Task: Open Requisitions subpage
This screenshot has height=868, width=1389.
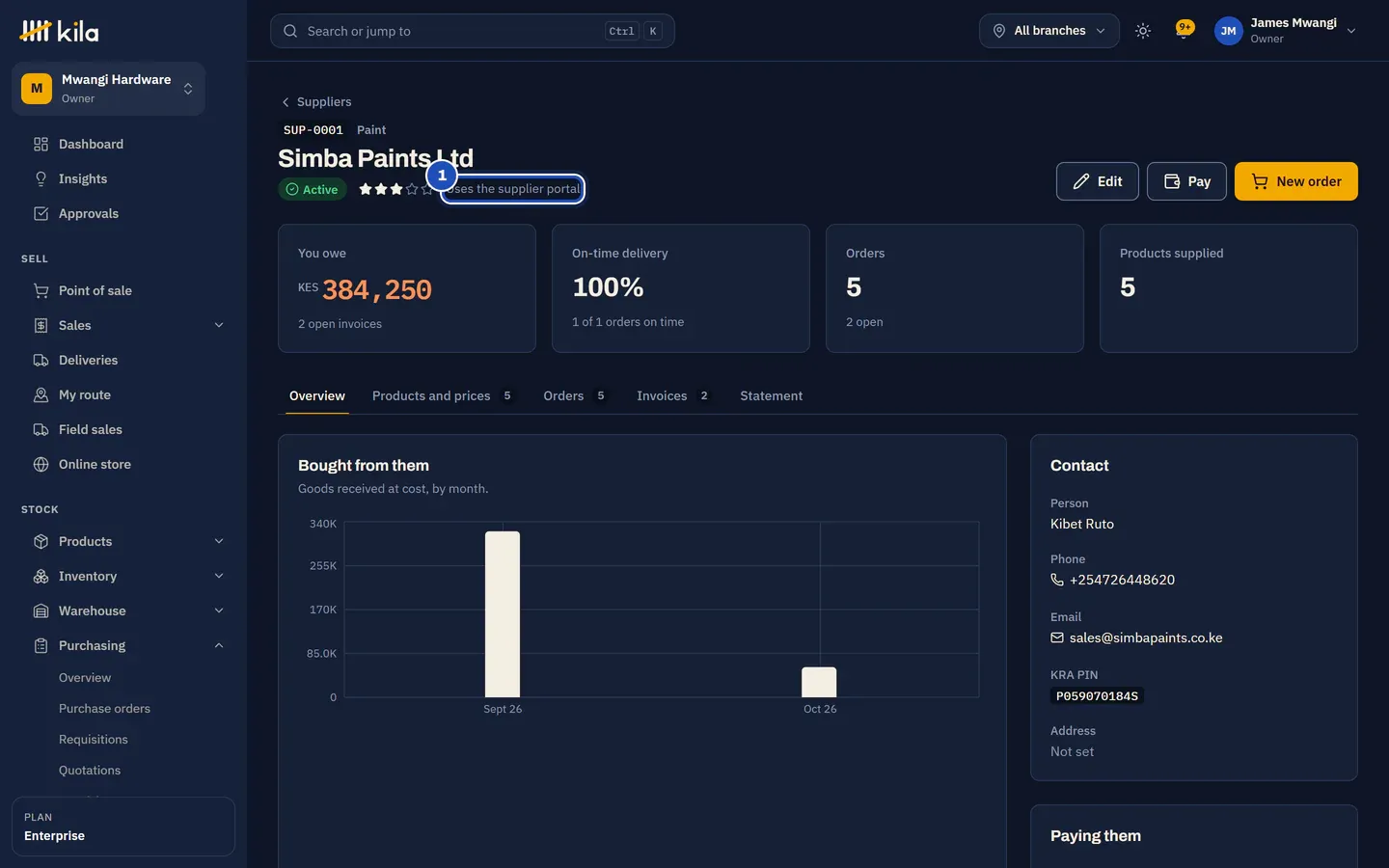Action: click(x=93, y=739)
